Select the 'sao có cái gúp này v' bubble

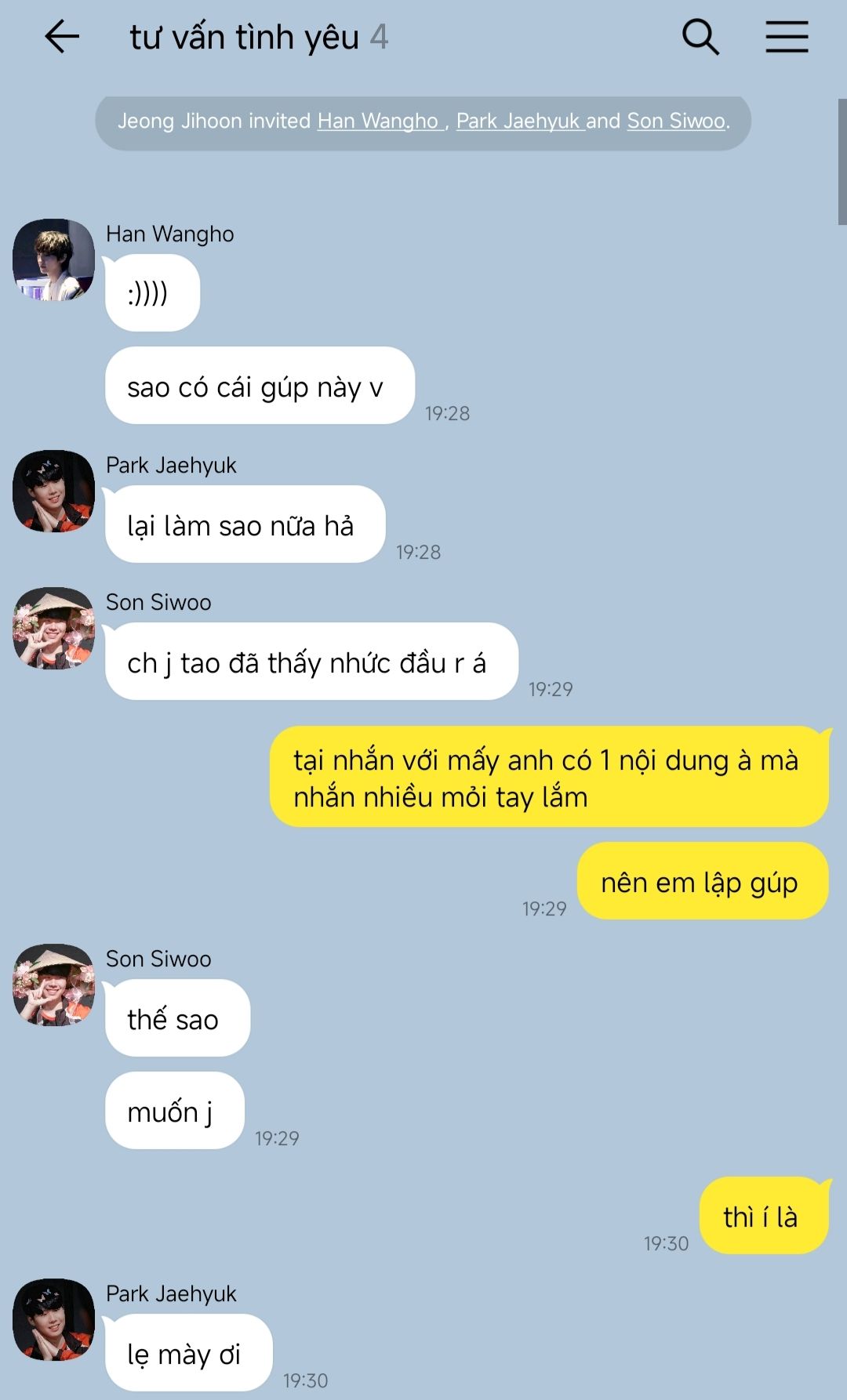pos(260,386)
